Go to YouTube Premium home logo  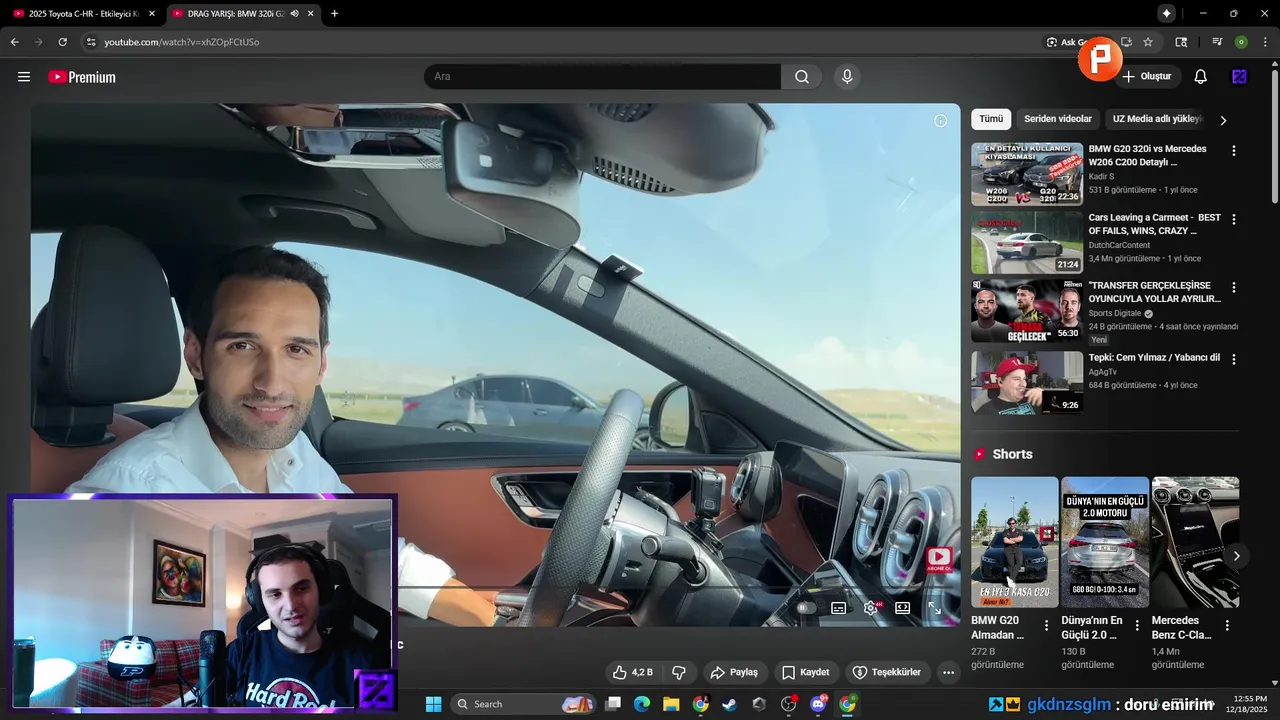(x=82, y=77)
